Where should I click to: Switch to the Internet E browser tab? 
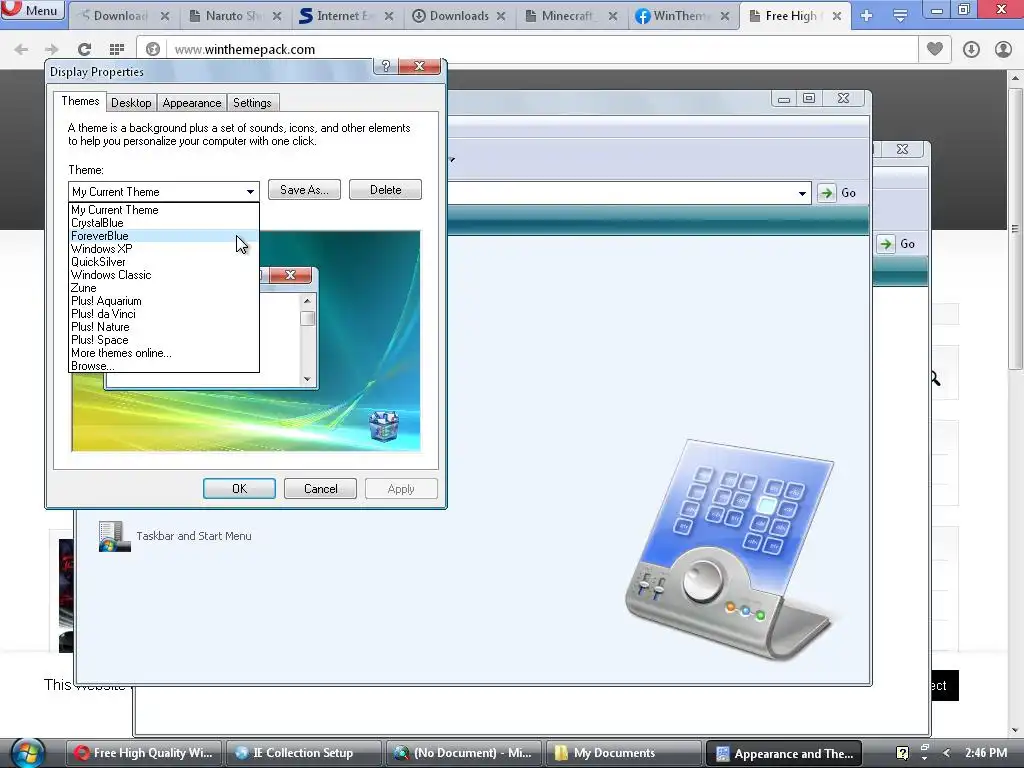[x=346, y=16]
